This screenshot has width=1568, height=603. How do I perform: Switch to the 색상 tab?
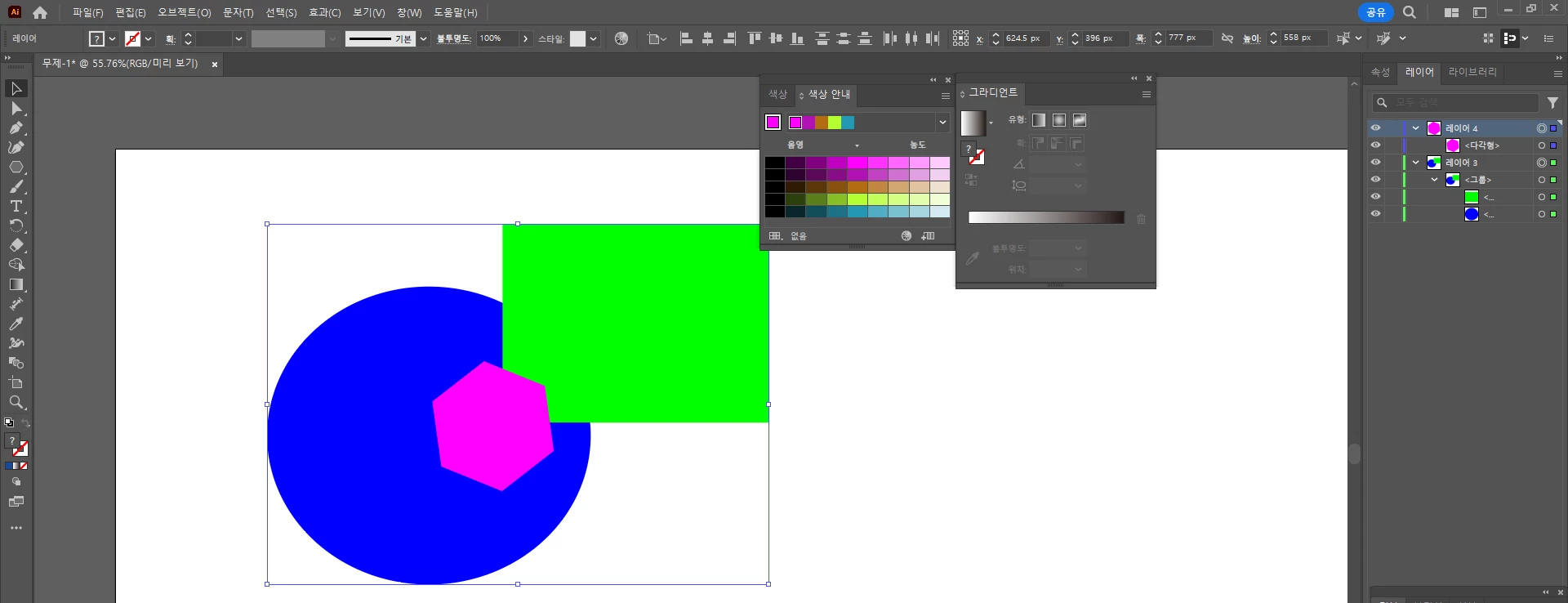tap(777, 95)
